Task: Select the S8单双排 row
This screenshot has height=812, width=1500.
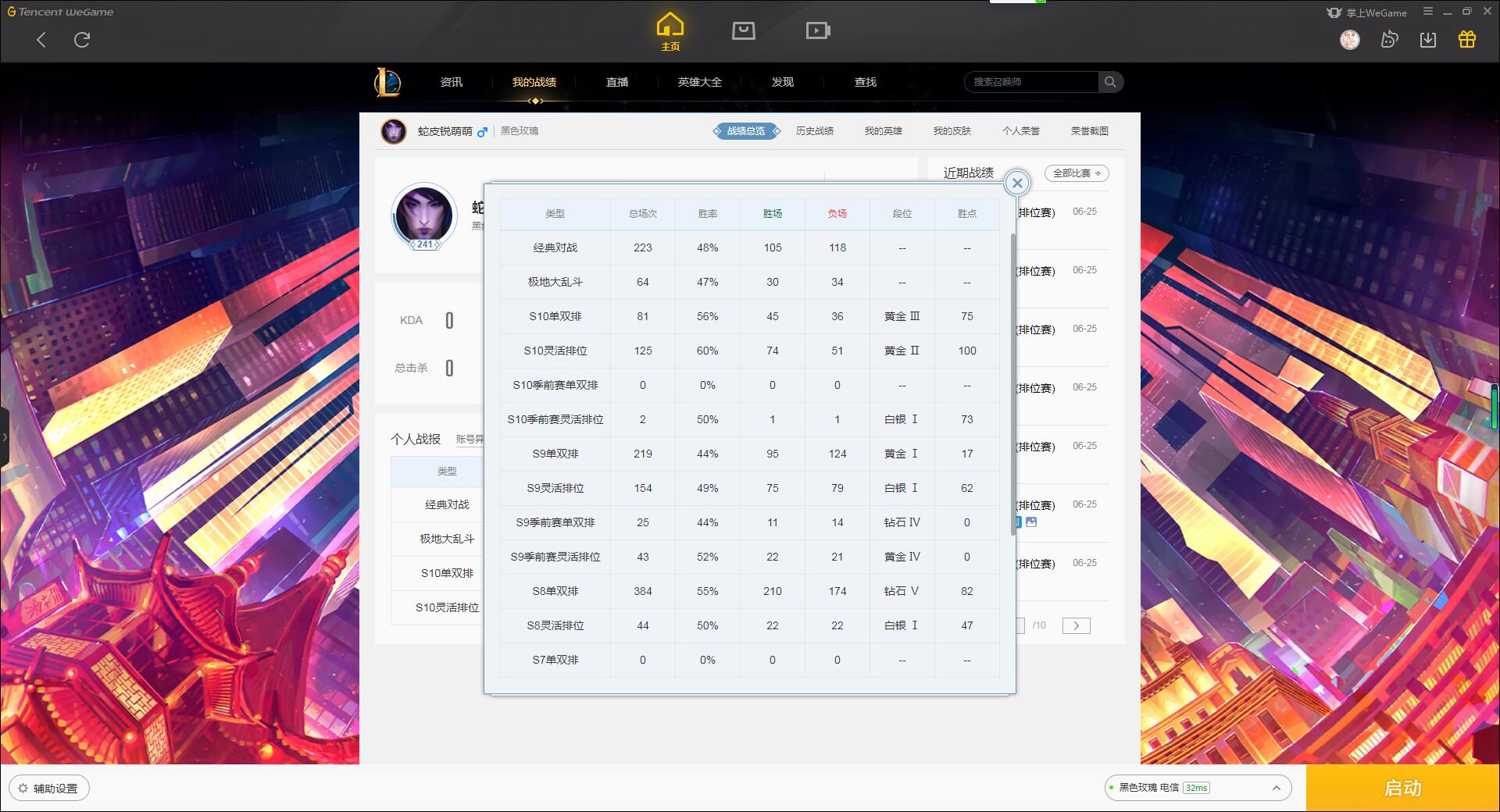Action: (750, 591)
